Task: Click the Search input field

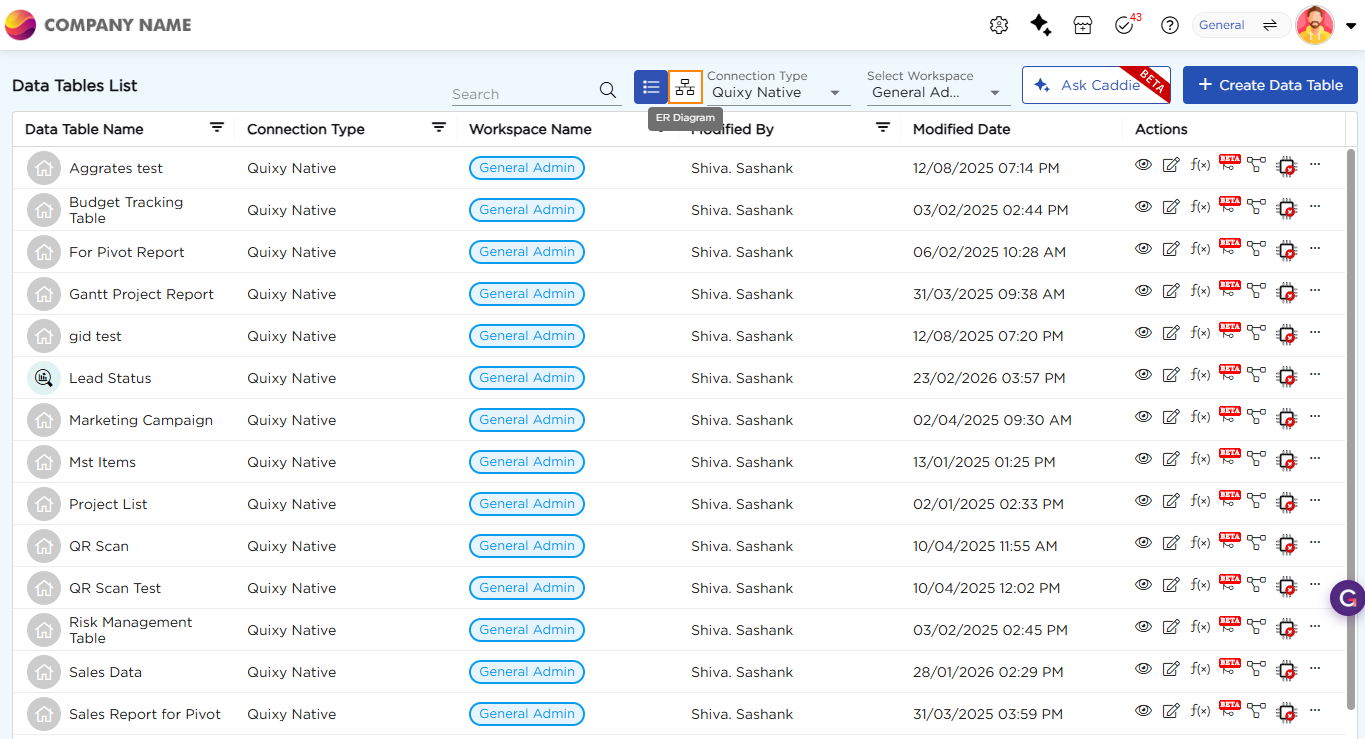Action: 523,93
